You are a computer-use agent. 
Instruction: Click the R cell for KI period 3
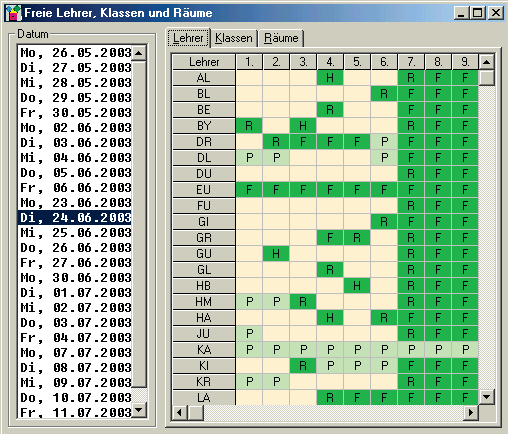click(x=303, y=366)
